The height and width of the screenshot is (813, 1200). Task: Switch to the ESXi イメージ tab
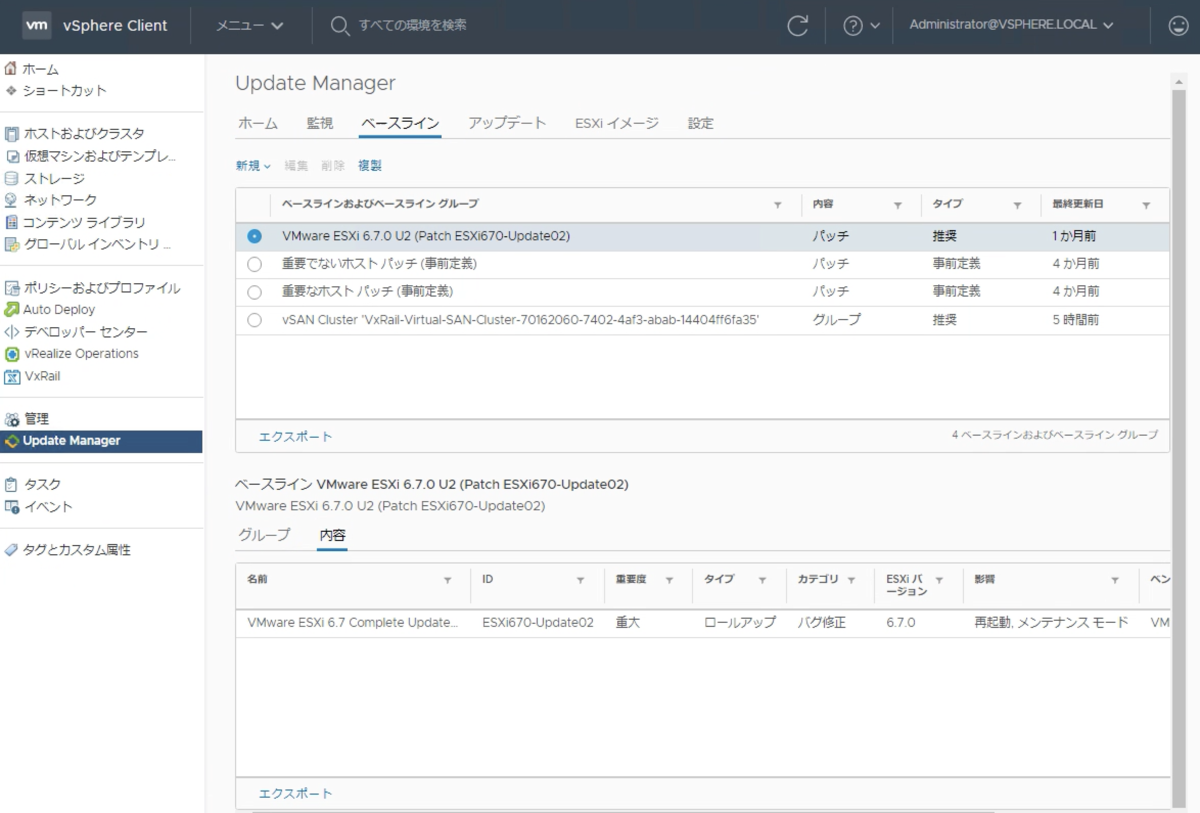[617, 123]
